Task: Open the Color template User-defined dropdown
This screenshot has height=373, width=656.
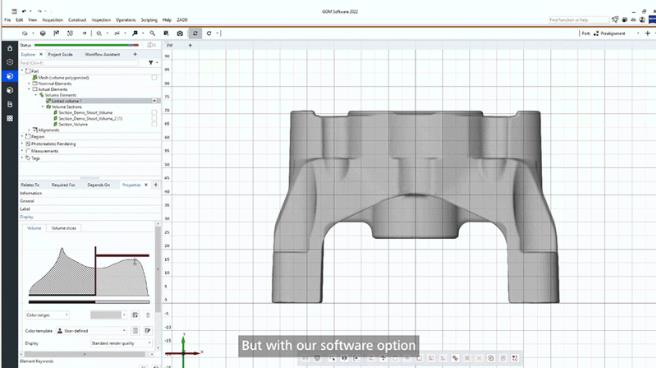Action: tap(91, 331)
